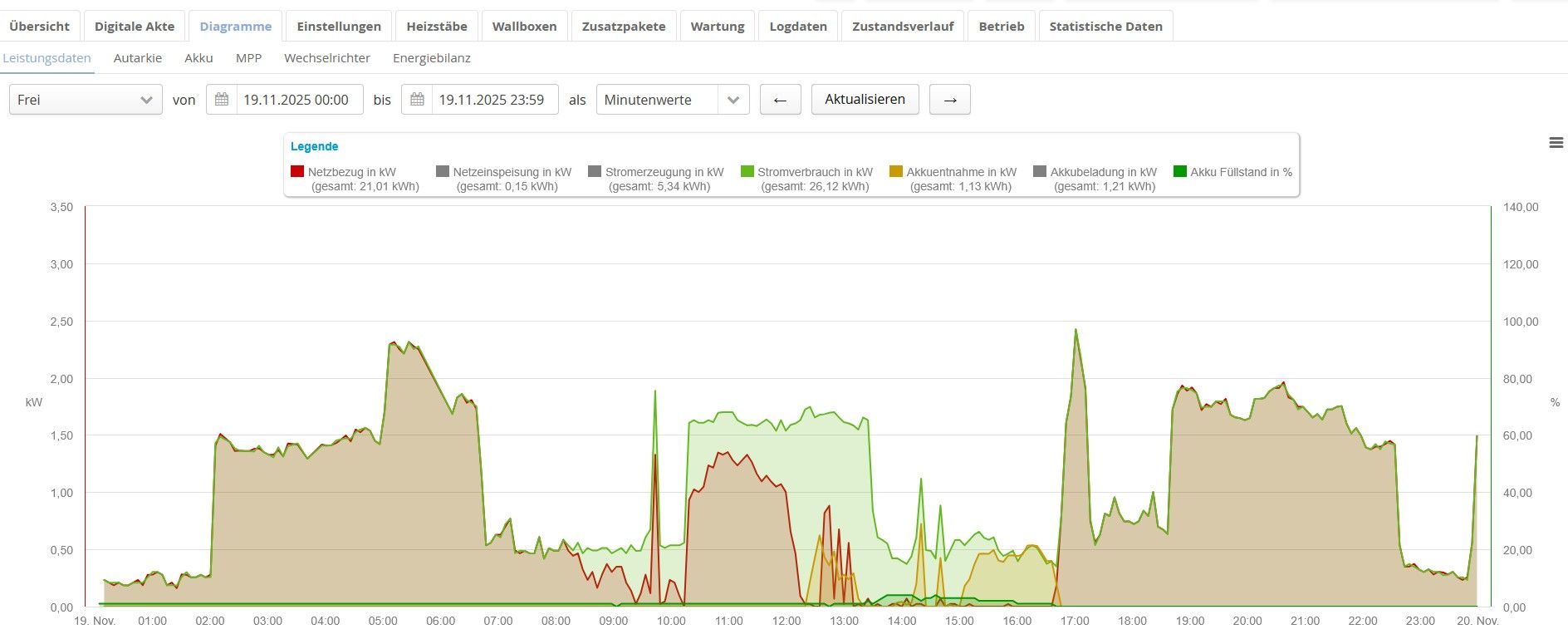1568x639 pixels.
Task: Click the calendar icon for end date
Action: (417, 100)
